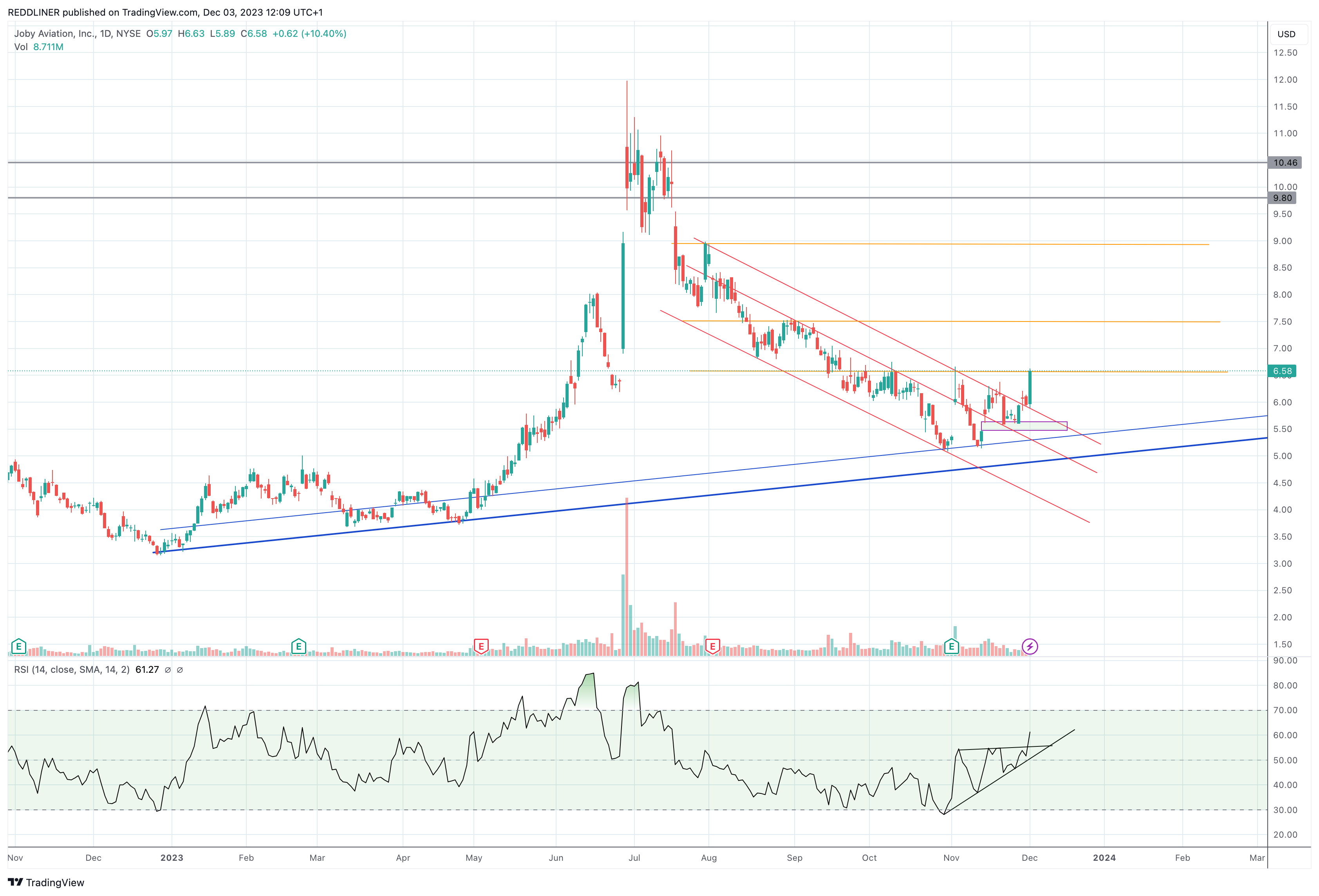Click the red earnings E marker near August 2023
The image size is (1319, 896).
[712, 646]
